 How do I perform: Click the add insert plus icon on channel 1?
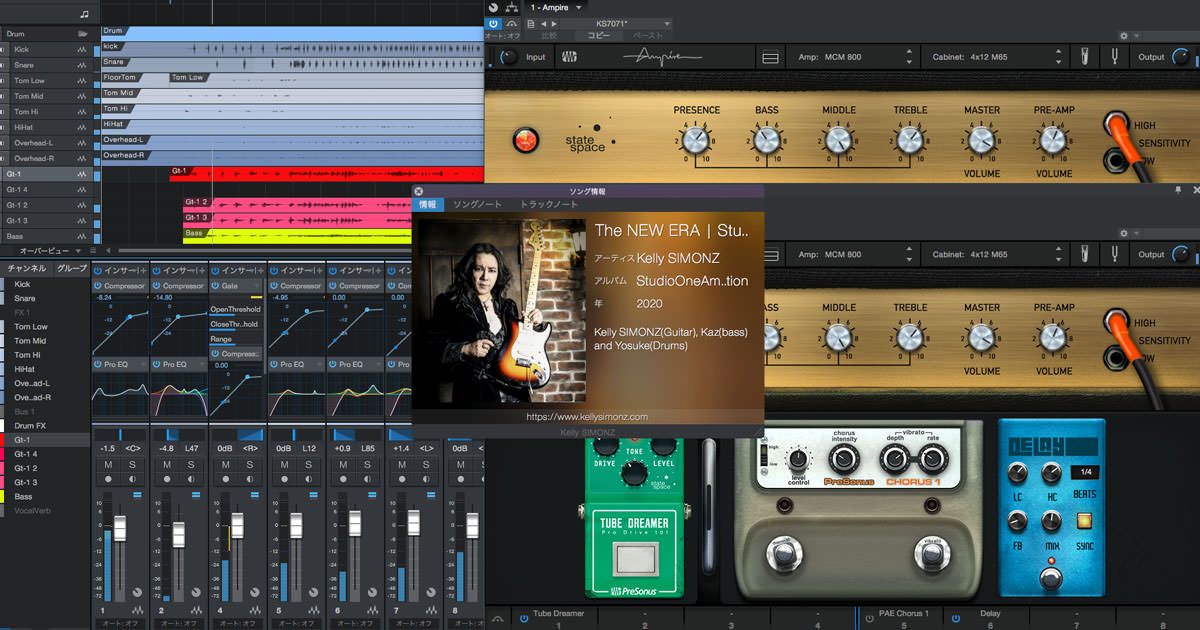(145, 270)
